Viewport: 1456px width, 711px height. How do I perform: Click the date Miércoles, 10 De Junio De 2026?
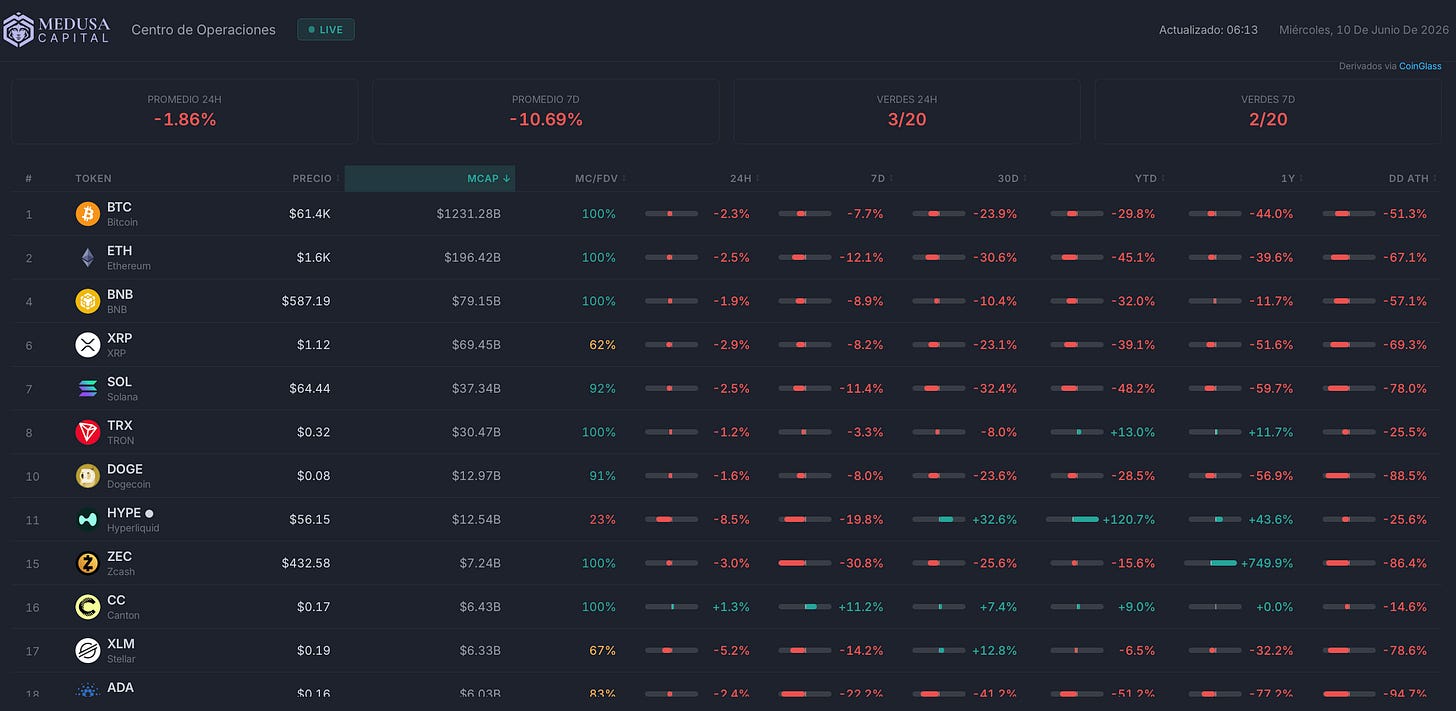click(1363, 30)
